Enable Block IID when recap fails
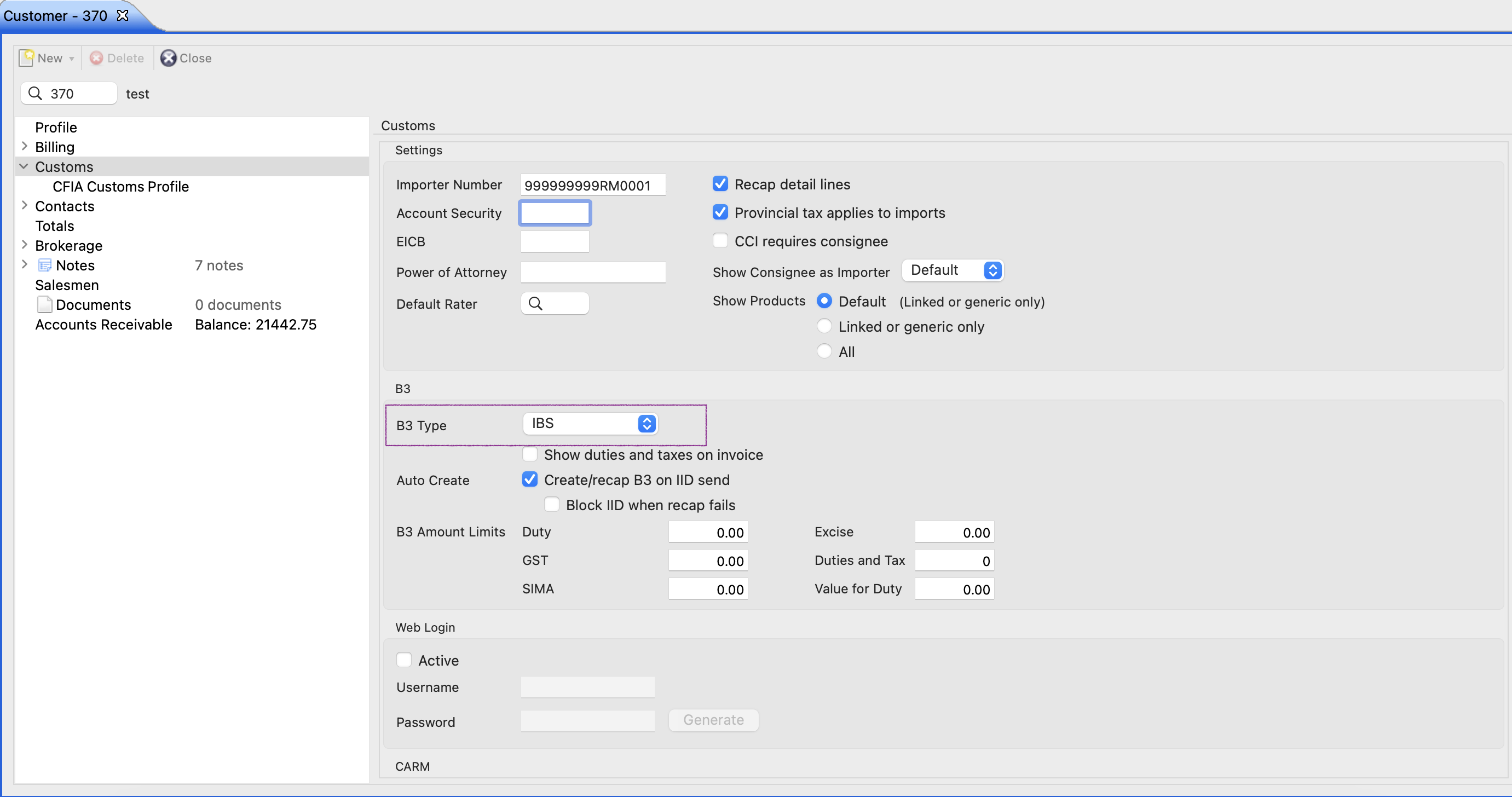This screenshot has height=797, width=1512. [x=552, y=505]
